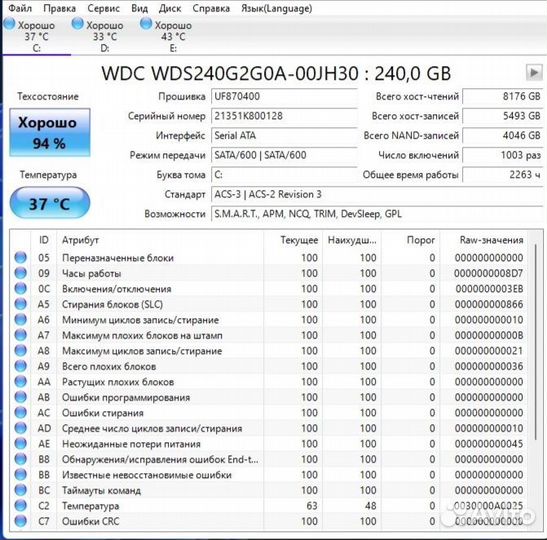Click the firmware field UF870400
Image resolution: width=547 pixels, height=540 pixels.
(x=284, y=96)
